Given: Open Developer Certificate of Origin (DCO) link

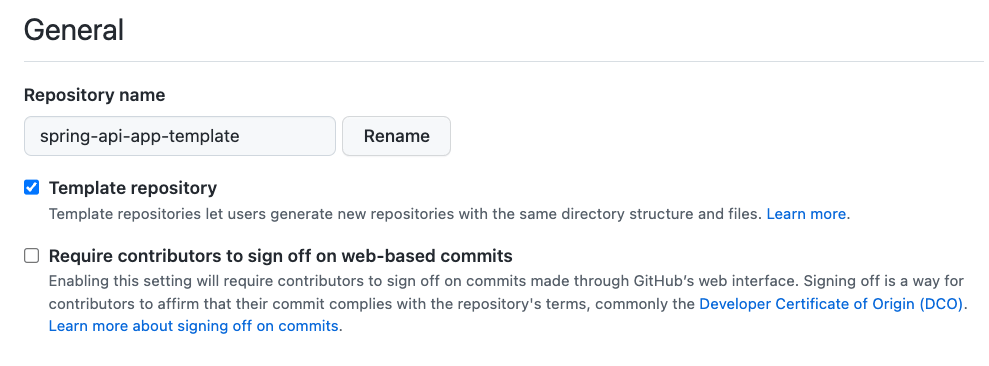Looking at the screenshot, I should click(831, 304).
